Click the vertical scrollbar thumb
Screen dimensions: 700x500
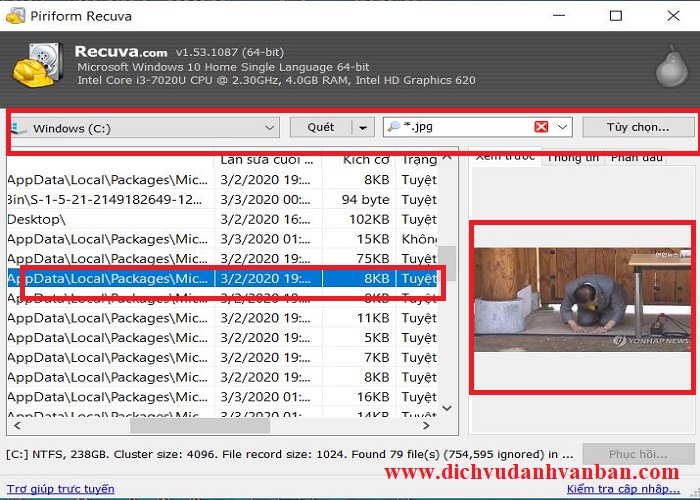click(x=447, y=263)
